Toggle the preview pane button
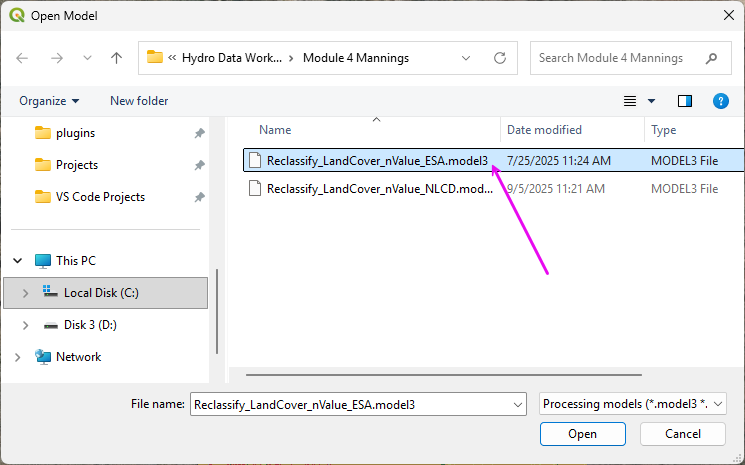 [685, 101]
